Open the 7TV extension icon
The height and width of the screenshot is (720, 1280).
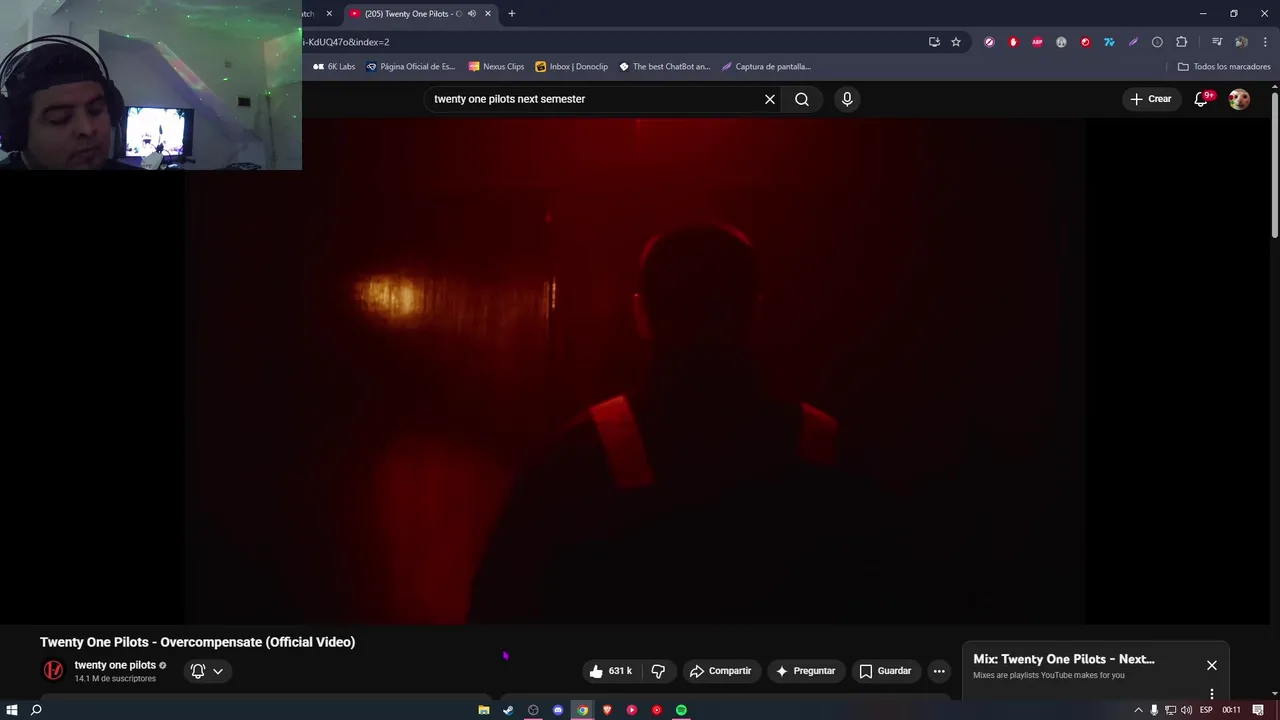(x=1109, y=42)
